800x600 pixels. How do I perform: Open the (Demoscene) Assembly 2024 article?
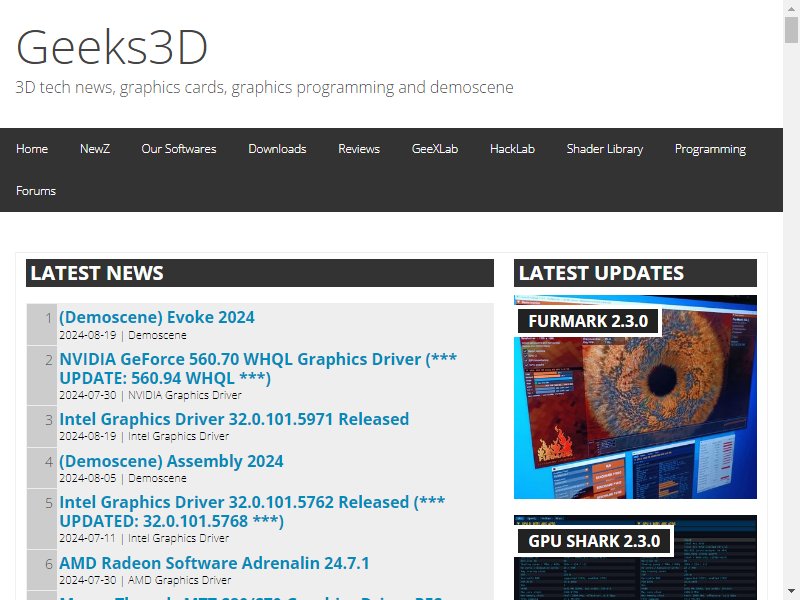click(171, 461)
